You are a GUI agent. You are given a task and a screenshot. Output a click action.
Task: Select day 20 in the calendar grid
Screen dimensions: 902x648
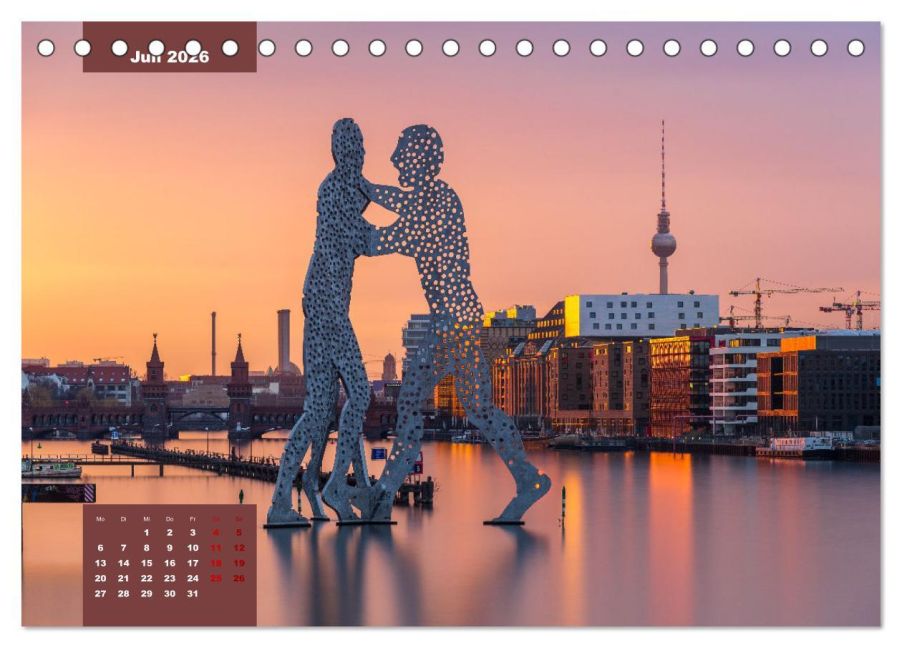[101, 578]
